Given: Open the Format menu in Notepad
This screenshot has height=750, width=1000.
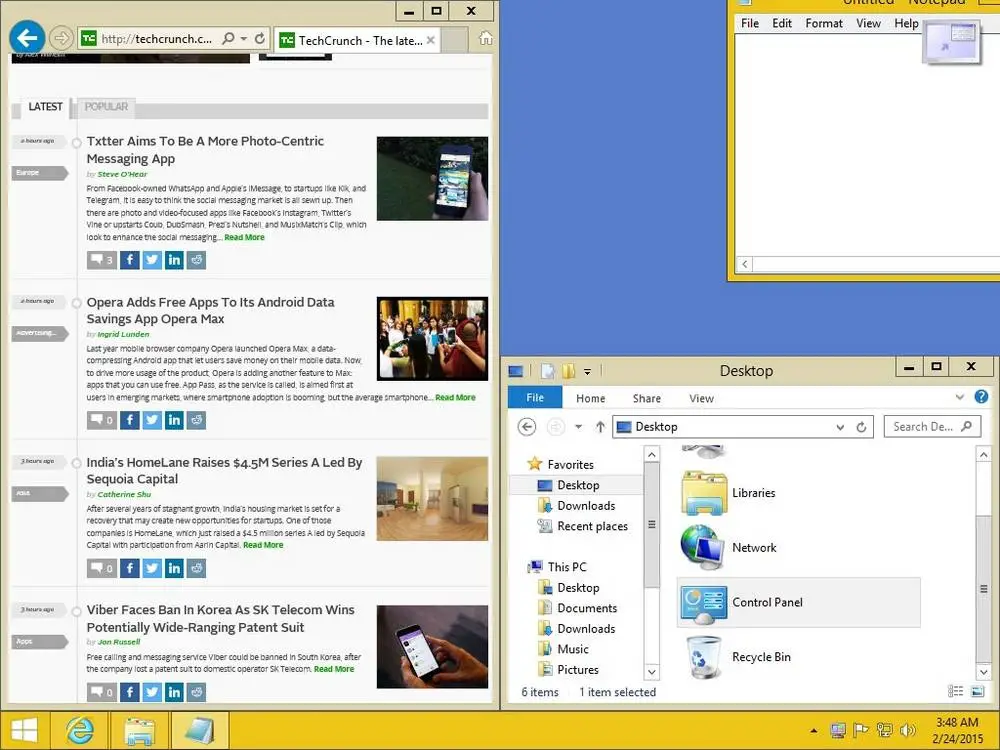Looking at the screenshot, I should 823,24.
